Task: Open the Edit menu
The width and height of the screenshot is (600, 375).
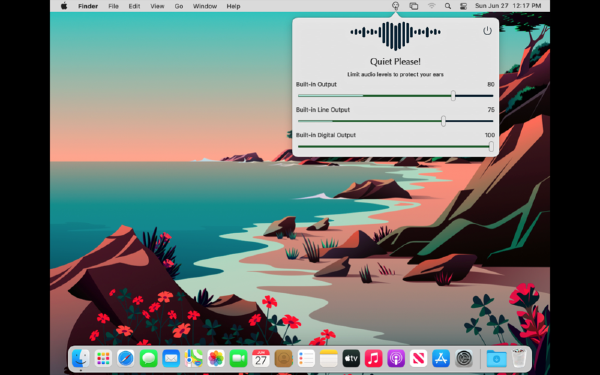Action: (134, 6)
